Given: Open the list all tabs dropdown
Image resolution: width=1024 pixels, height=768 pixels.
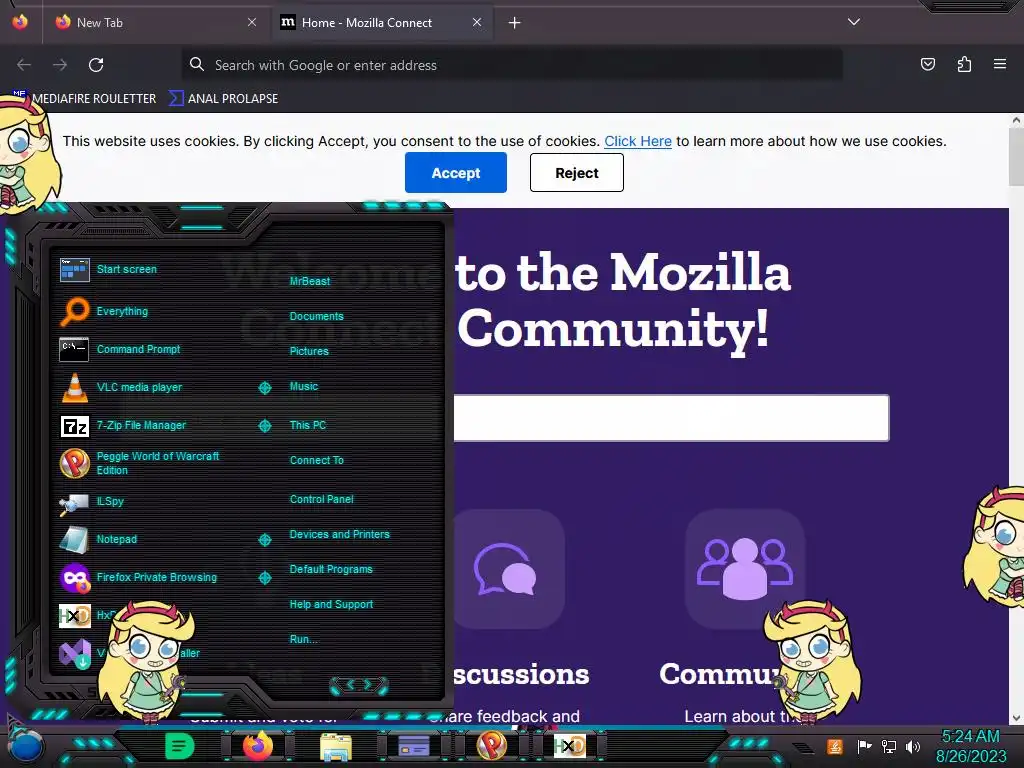Looking at the screenshot, I should (x=854, y=22).
